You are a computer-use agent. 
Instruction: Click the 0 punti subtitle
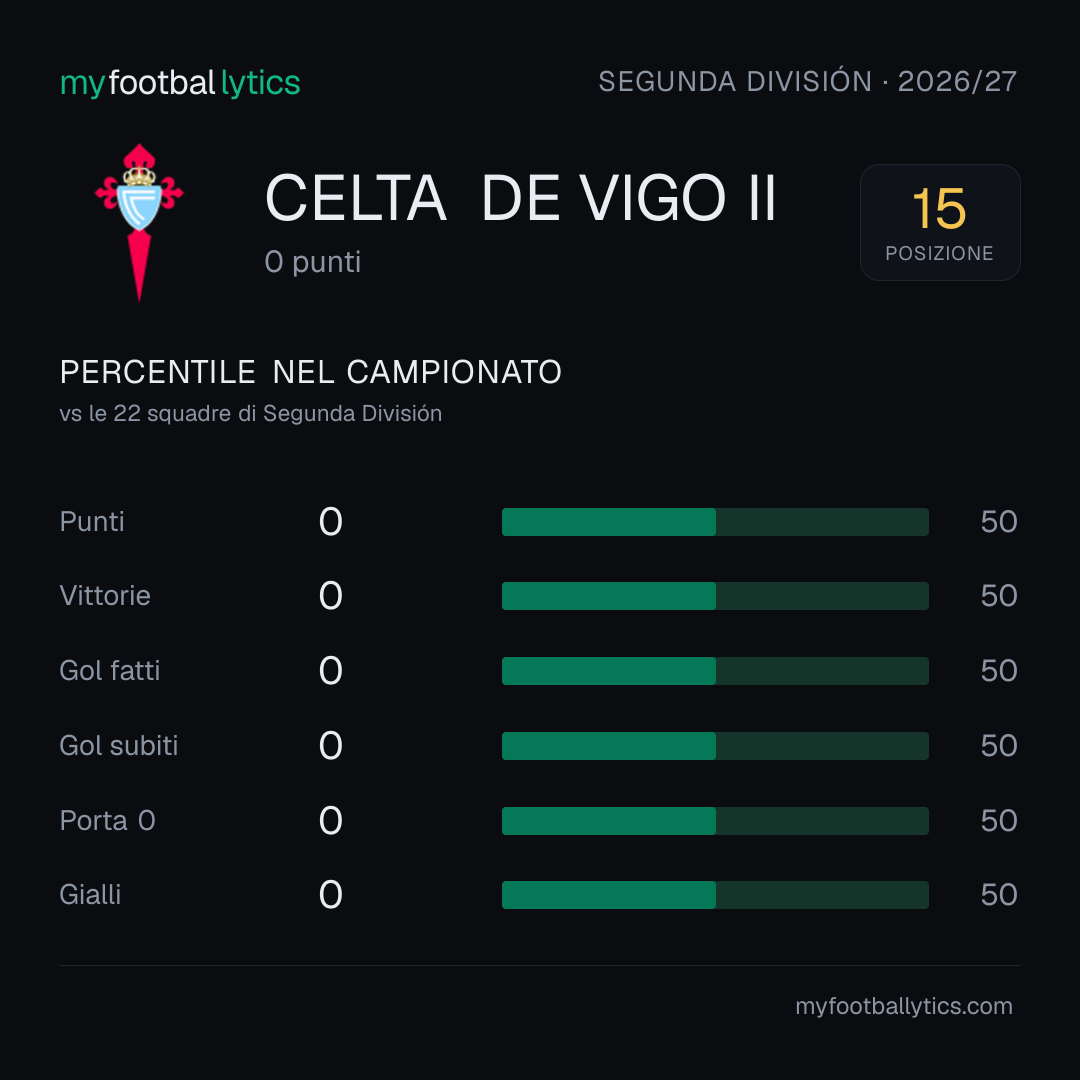(x=313, y=262)
